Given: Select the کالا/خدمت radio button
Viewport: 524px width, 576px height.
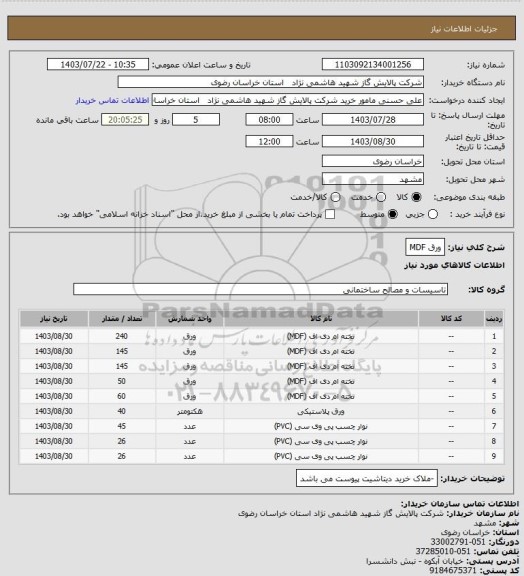Looking at the screenshot, I should click(335, 197).
